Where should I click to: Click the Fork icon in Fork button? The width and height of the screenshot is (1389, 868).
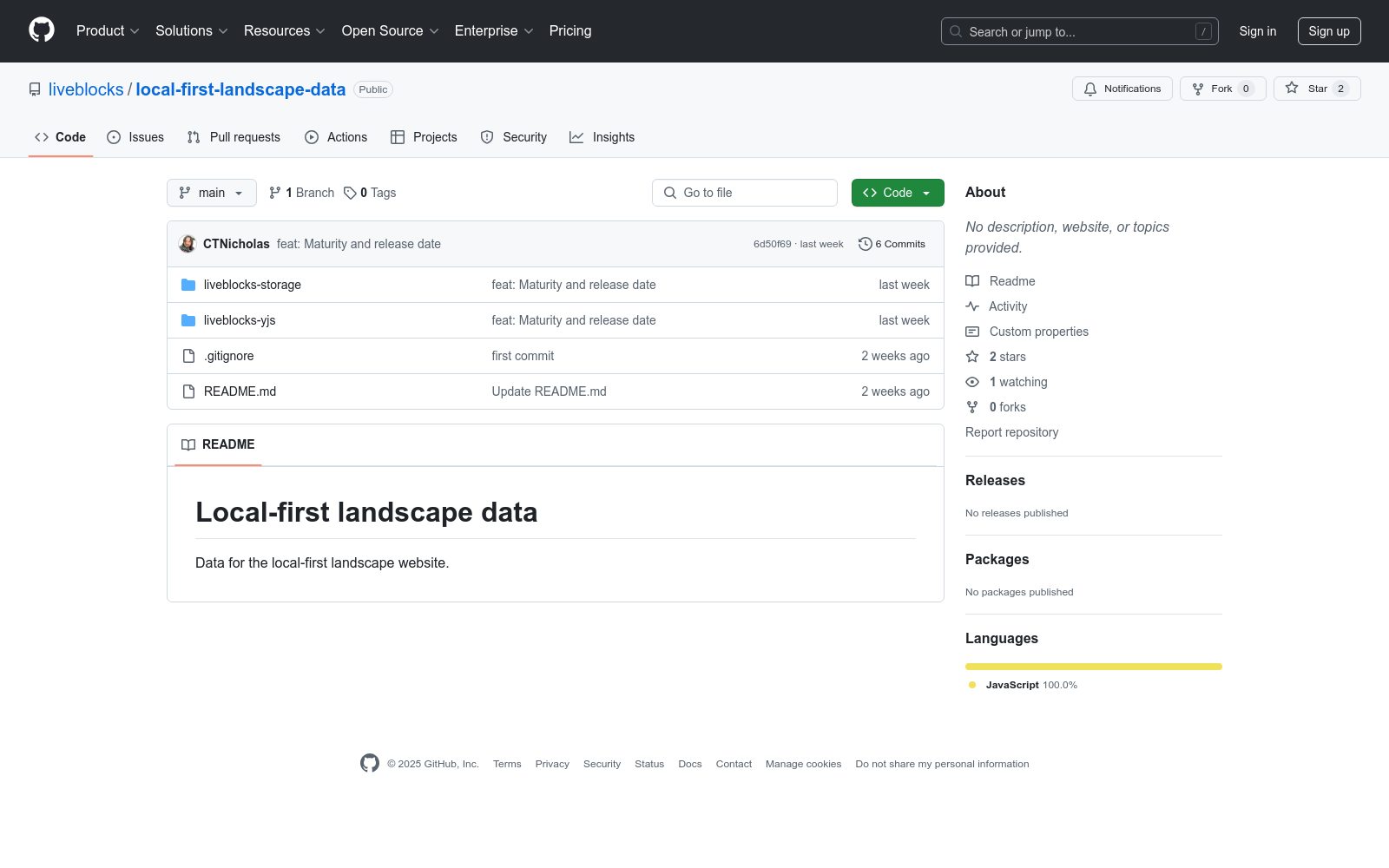1198,89
